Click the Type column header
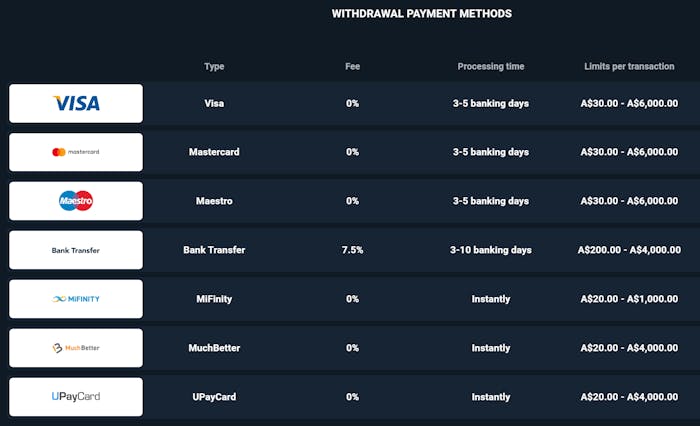This screenshot has height=426, width=700. 214,67
